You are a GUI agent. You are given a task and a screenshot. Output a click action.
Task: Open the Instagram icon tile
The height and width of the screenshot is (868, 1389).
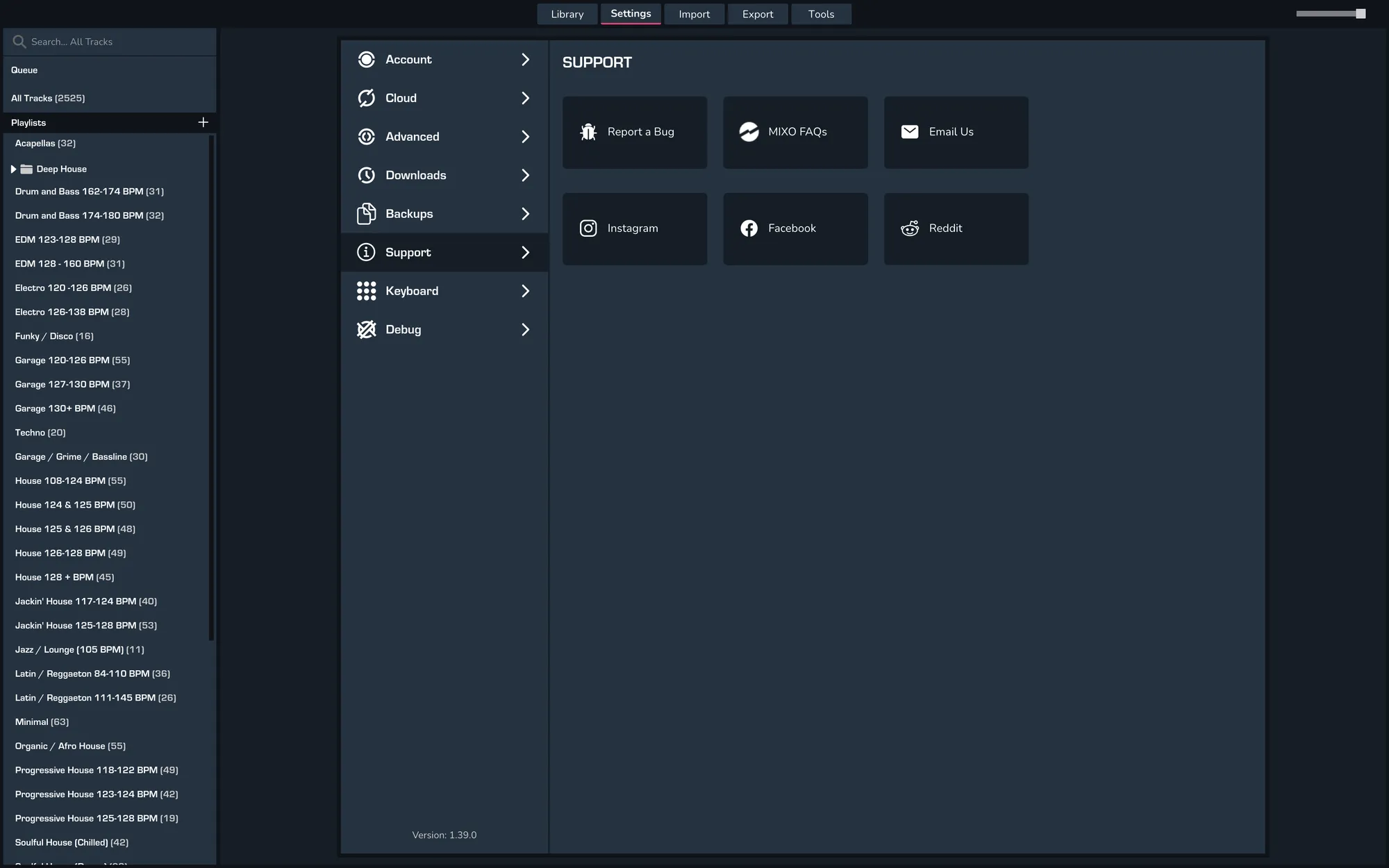click(588, 228)
